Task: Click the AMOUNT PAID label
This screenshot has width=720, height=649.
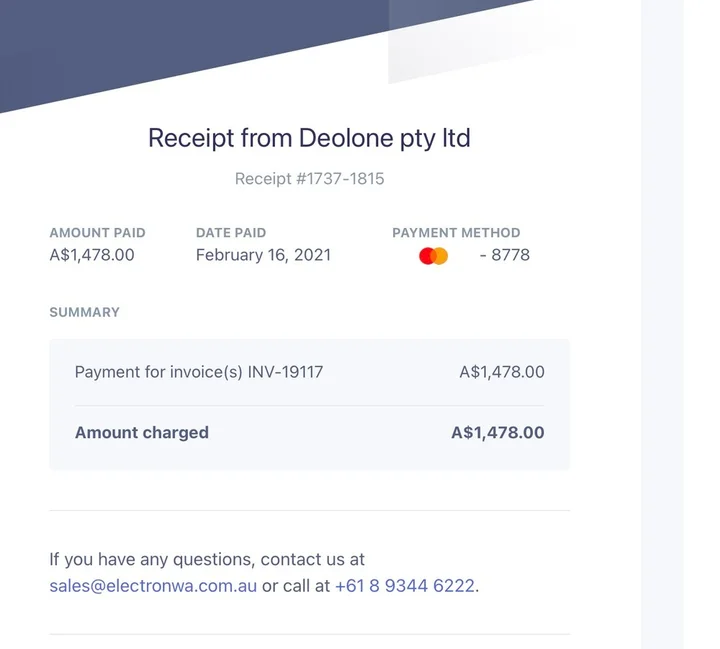Action: point(97,233)
